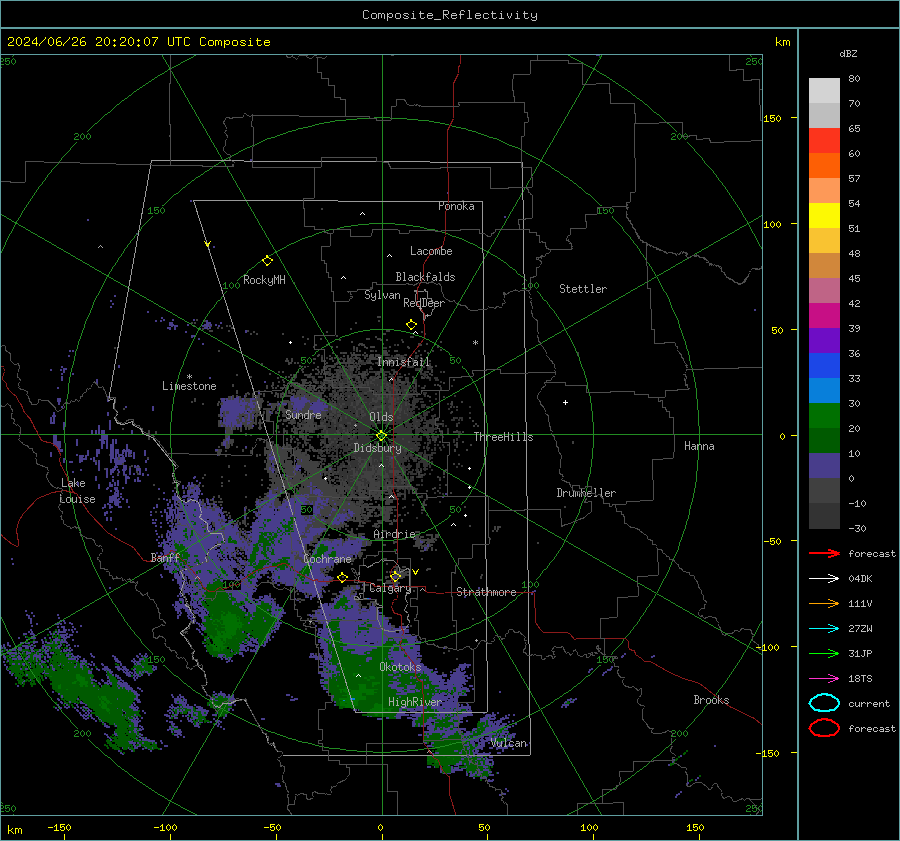The height and width of the screenshot is (841, 900).
Task: Click the Okotoks label
Action: coord(400,667)
